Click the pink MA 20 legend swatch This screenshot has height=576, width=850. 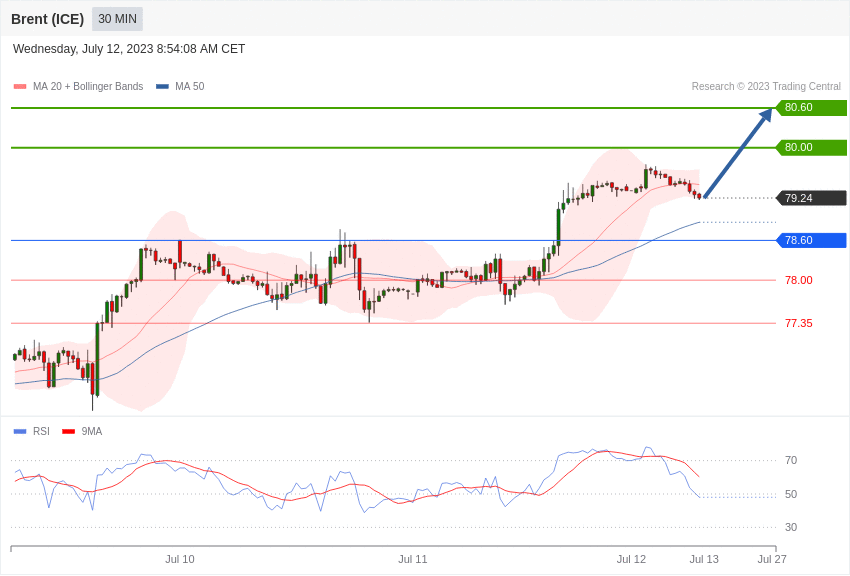[20, 86]
